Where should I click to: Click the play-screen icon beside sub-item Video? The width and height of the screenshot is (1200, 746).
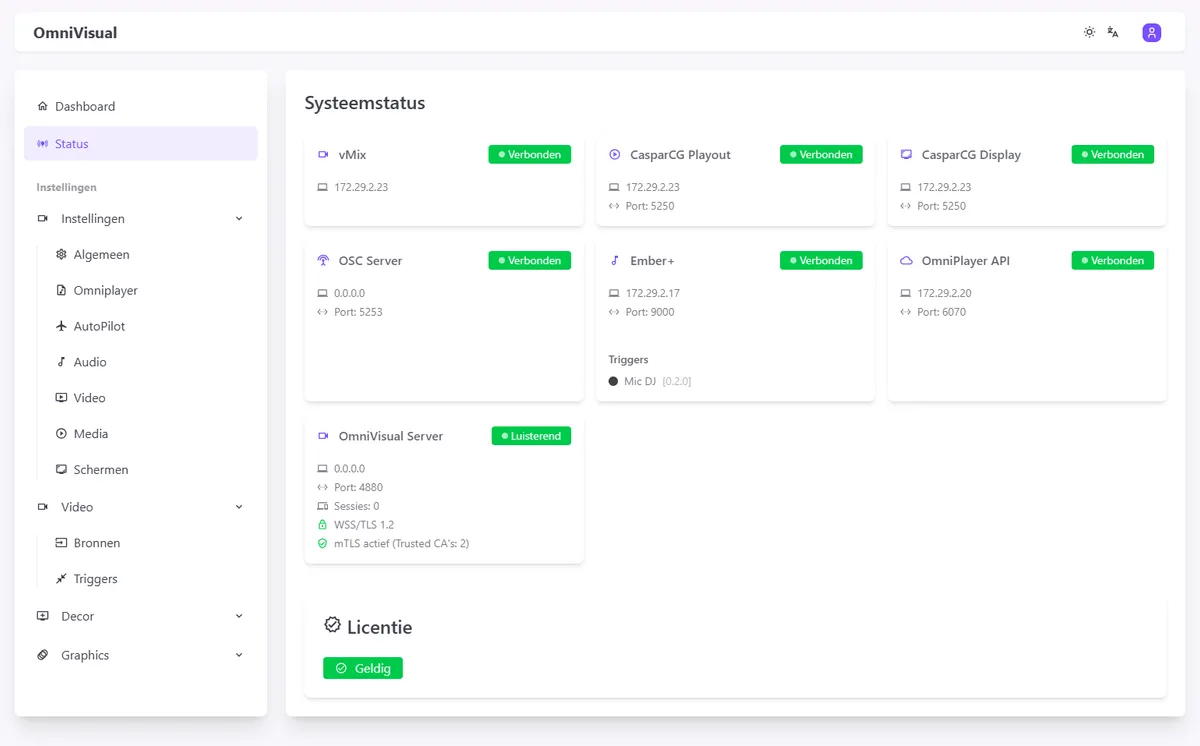[62, 398]
